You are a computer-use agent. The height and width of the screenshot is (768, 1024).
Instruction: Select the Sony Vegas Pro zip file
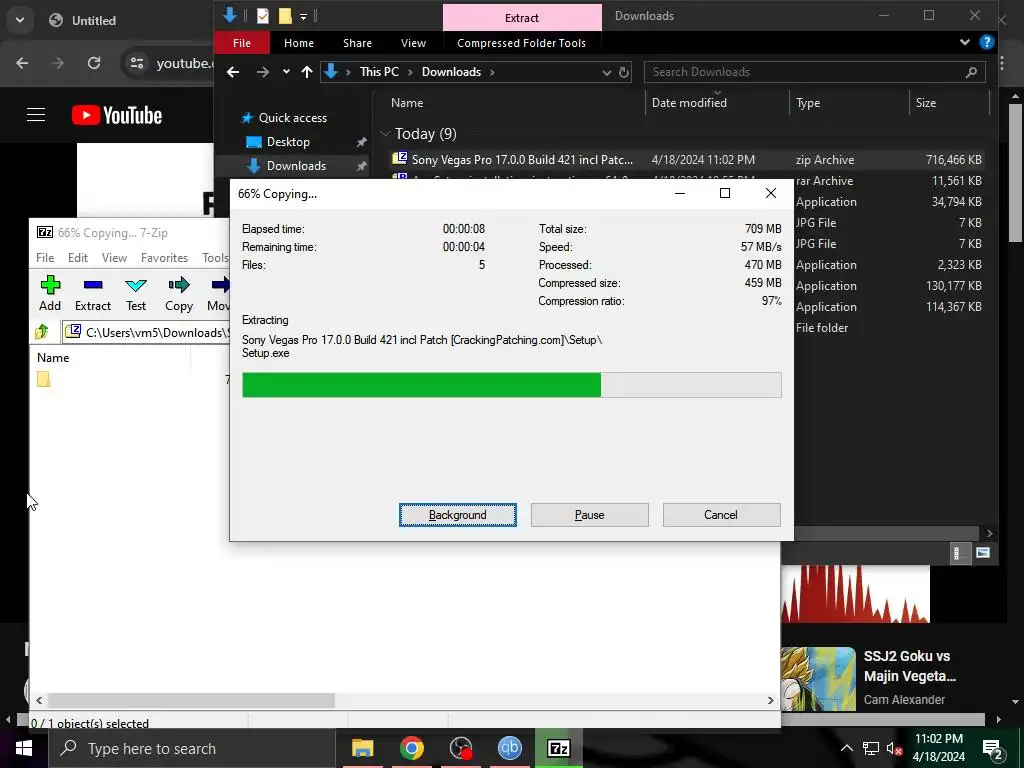coord(522,159)
